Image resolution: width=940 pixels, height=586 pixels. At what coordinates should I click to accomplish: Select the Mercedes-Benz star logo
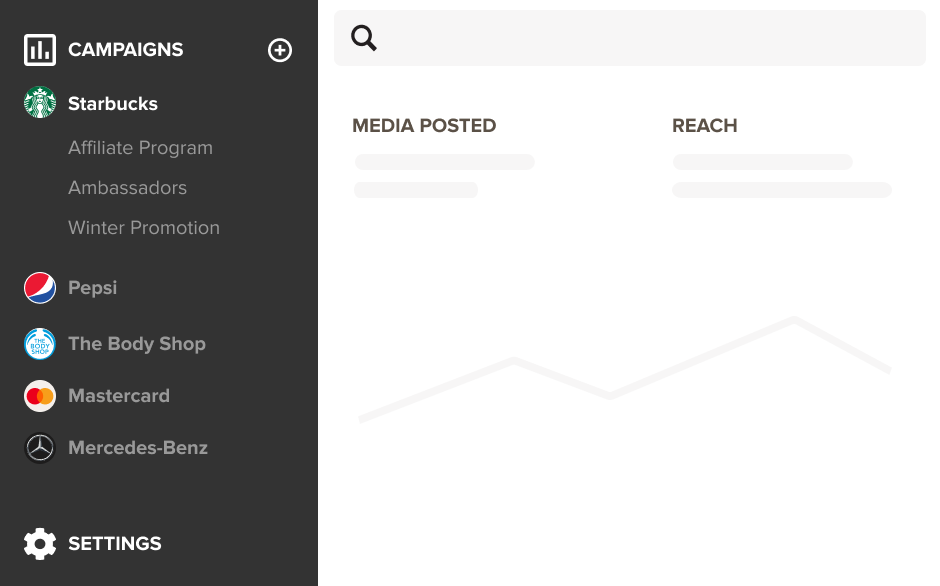click(40, 448)
